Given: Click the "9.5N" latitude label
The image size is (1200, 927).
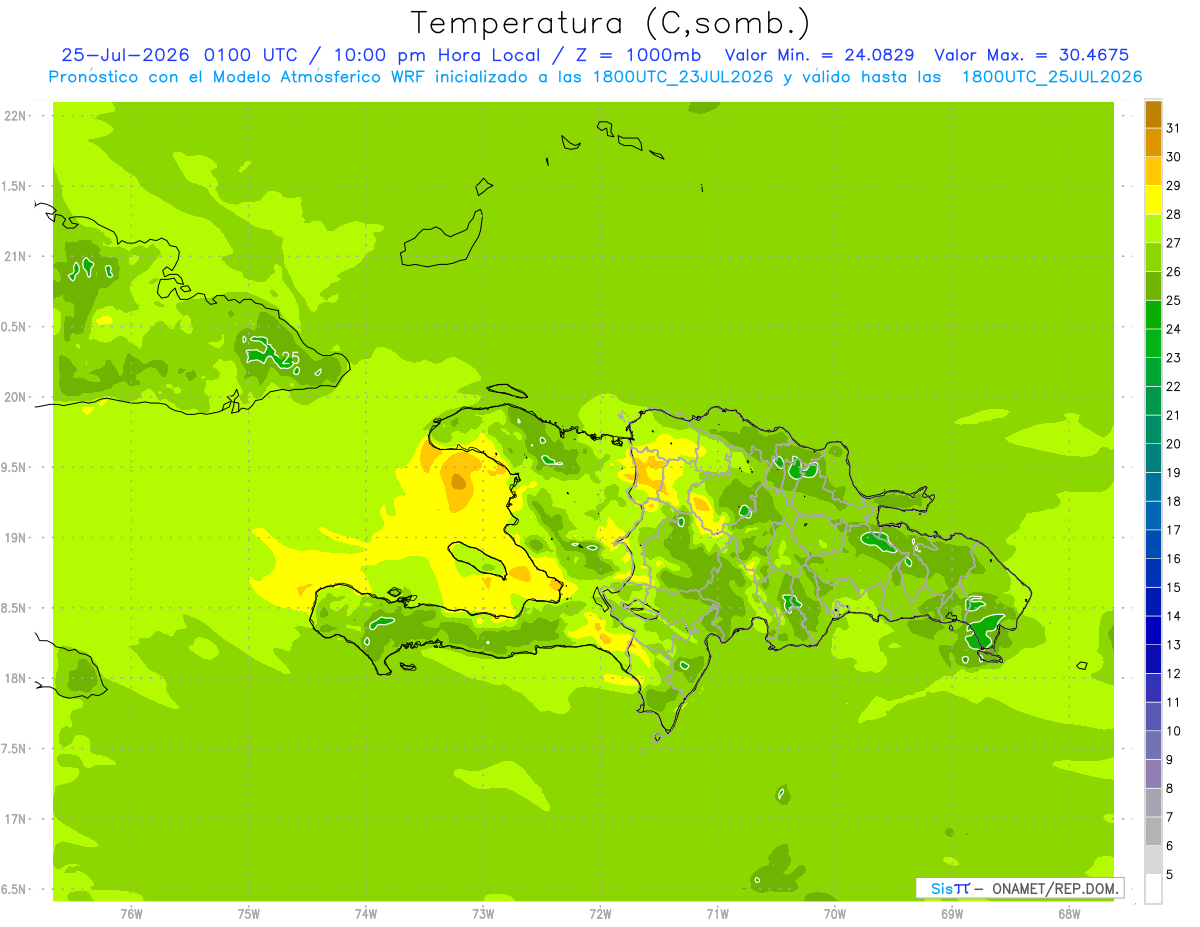Looking at the screenshot, I should 14,467.
